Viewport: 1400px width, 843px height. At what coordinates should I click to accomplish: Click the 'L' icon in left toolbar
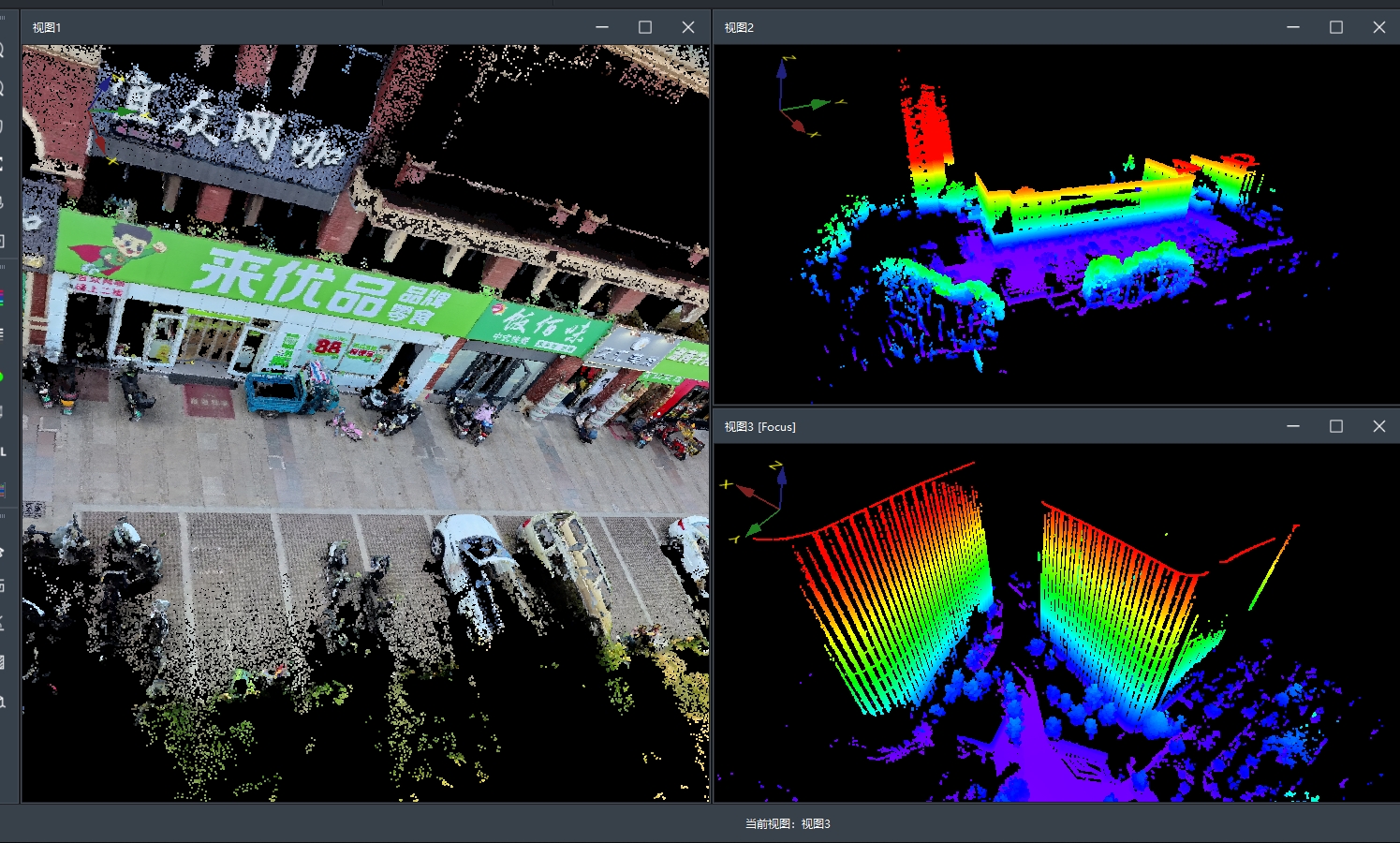4,451
